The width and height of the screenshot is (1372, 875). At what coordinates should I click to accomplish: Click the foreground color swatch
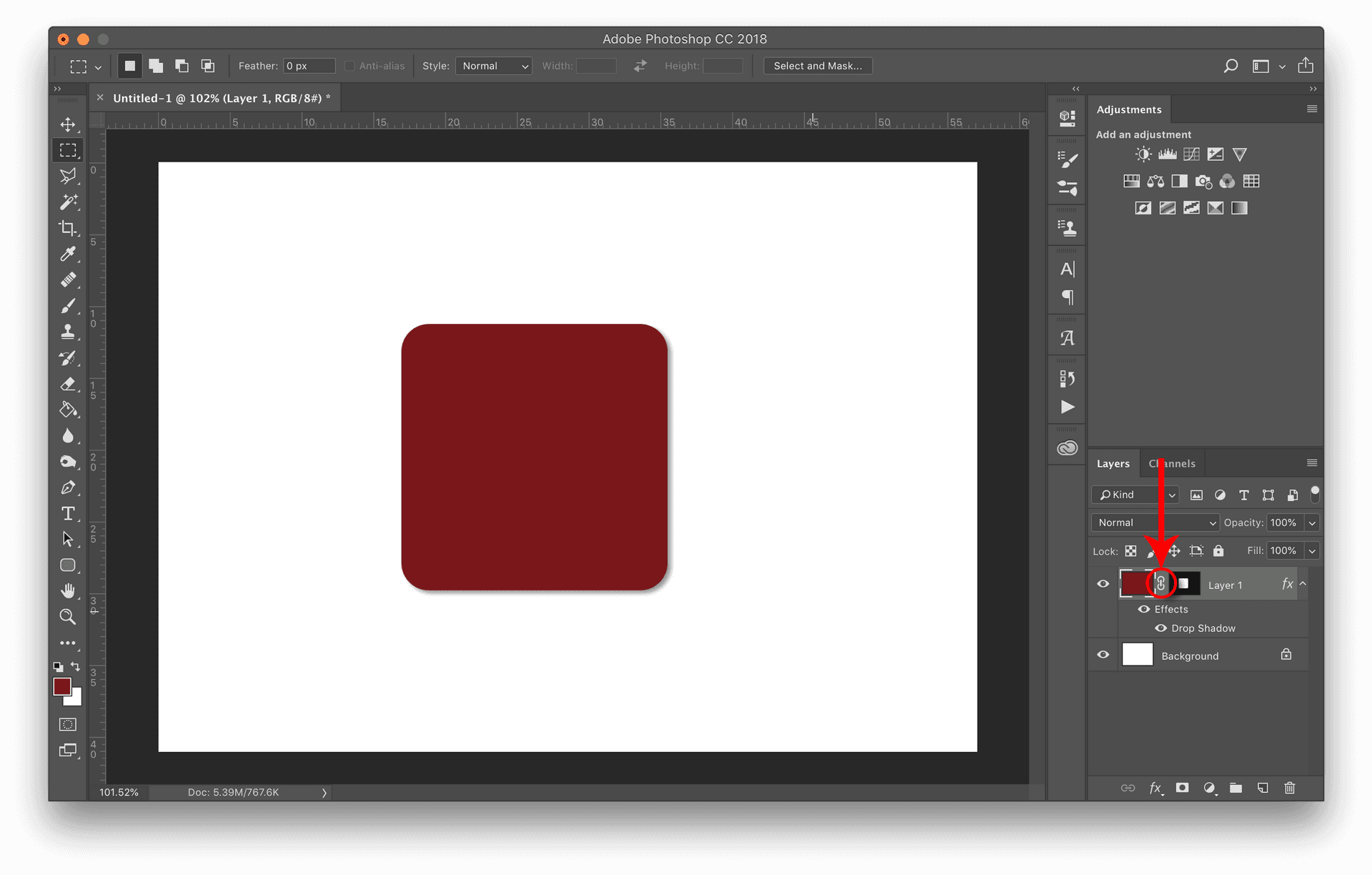(62, 688)
